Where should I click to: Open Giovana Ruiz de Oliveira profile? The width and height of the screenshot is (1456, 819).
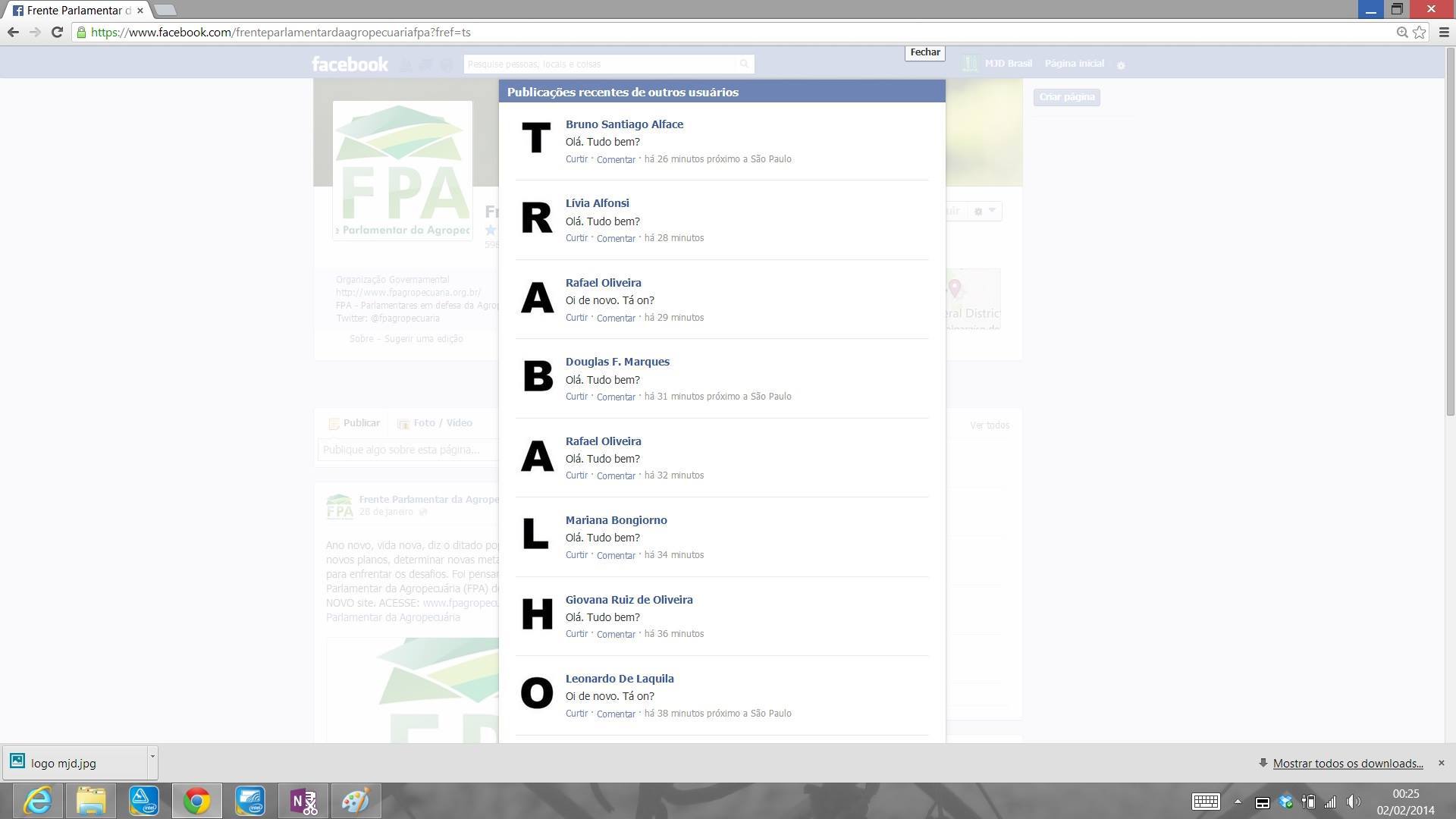click(x=629, y=600)
